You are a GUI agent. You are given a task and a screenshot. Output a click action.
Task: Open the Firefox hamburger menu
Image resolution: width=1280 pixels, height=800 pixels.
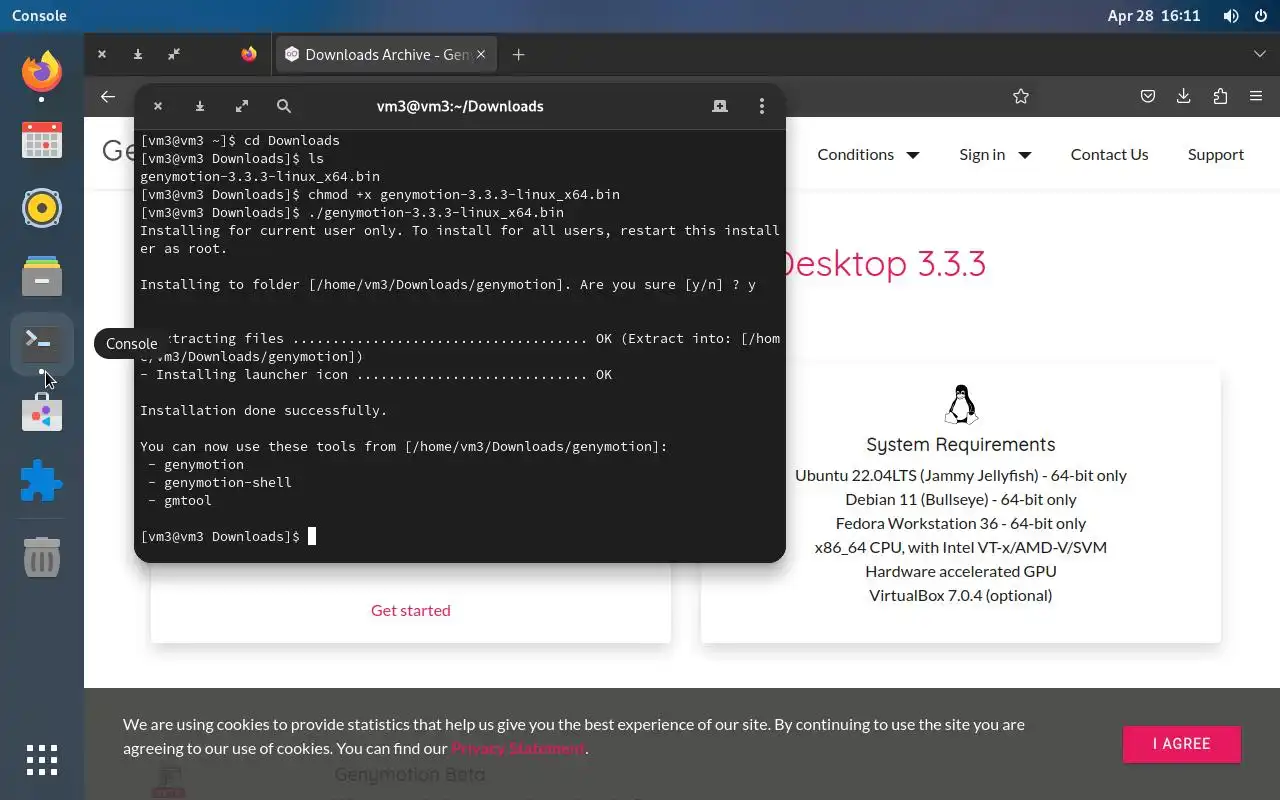point(1256,96)
